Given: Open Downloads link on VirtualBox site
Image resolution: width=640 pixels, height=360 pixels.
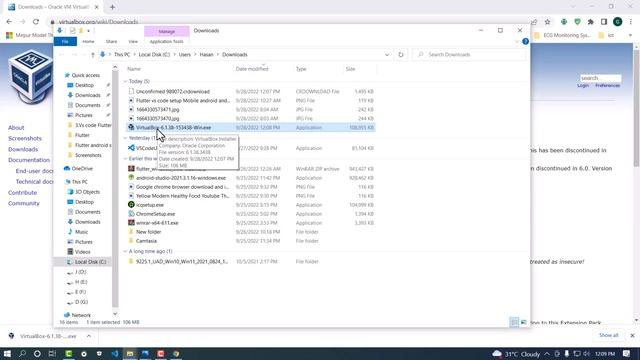Looking at the screenshot, I should point(23,149).
